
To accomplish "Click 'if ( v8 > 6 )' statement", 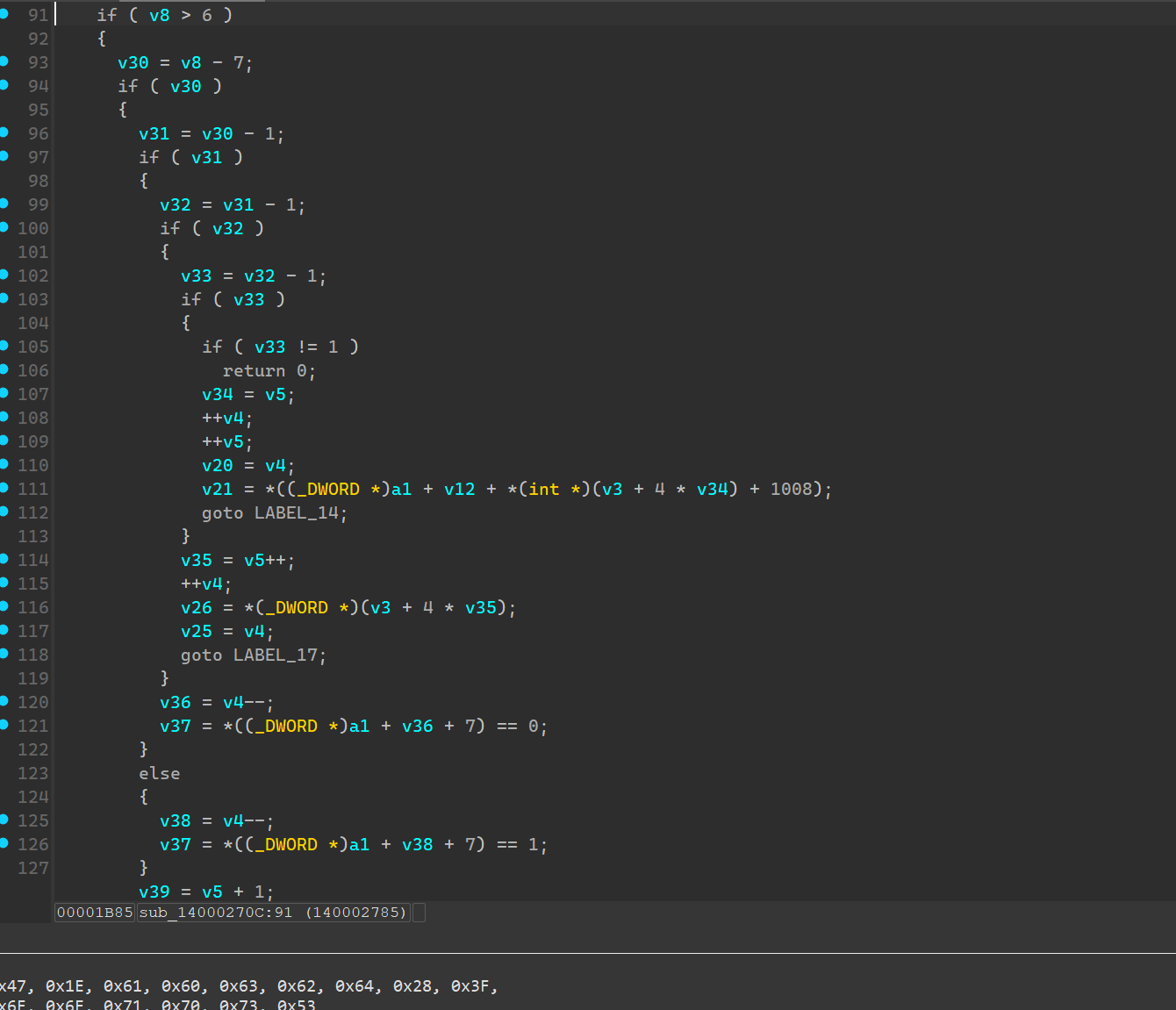I will coord(165,15).
